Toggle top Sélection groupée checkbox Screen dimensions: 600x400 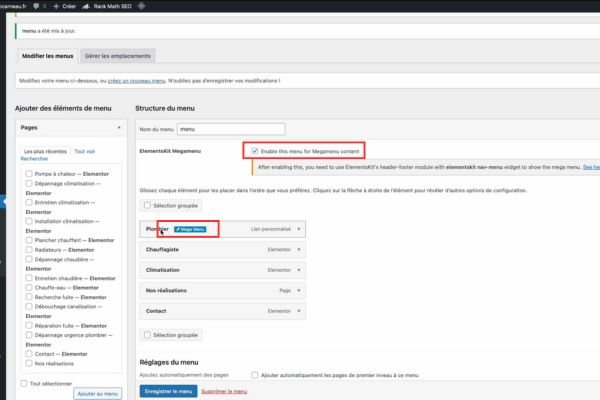[x=149, y=203]
